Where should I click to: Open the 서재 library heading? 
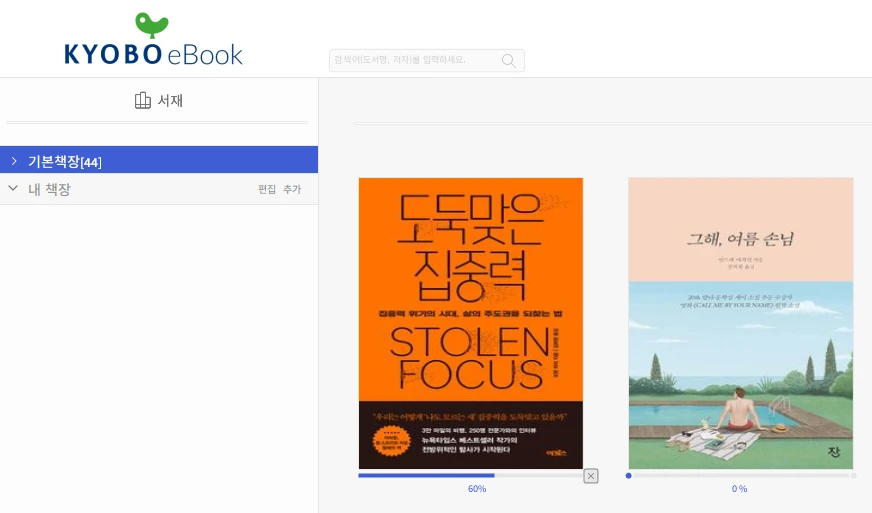159,100
